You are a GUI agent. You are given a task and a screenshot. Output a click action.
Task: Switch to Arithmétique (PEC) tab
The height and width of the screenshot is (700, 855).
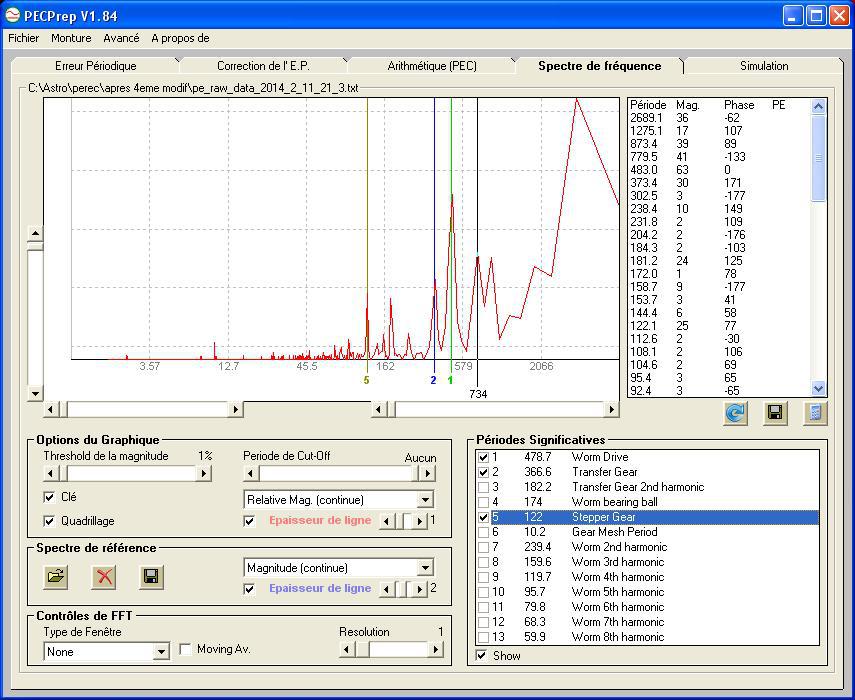432,66
